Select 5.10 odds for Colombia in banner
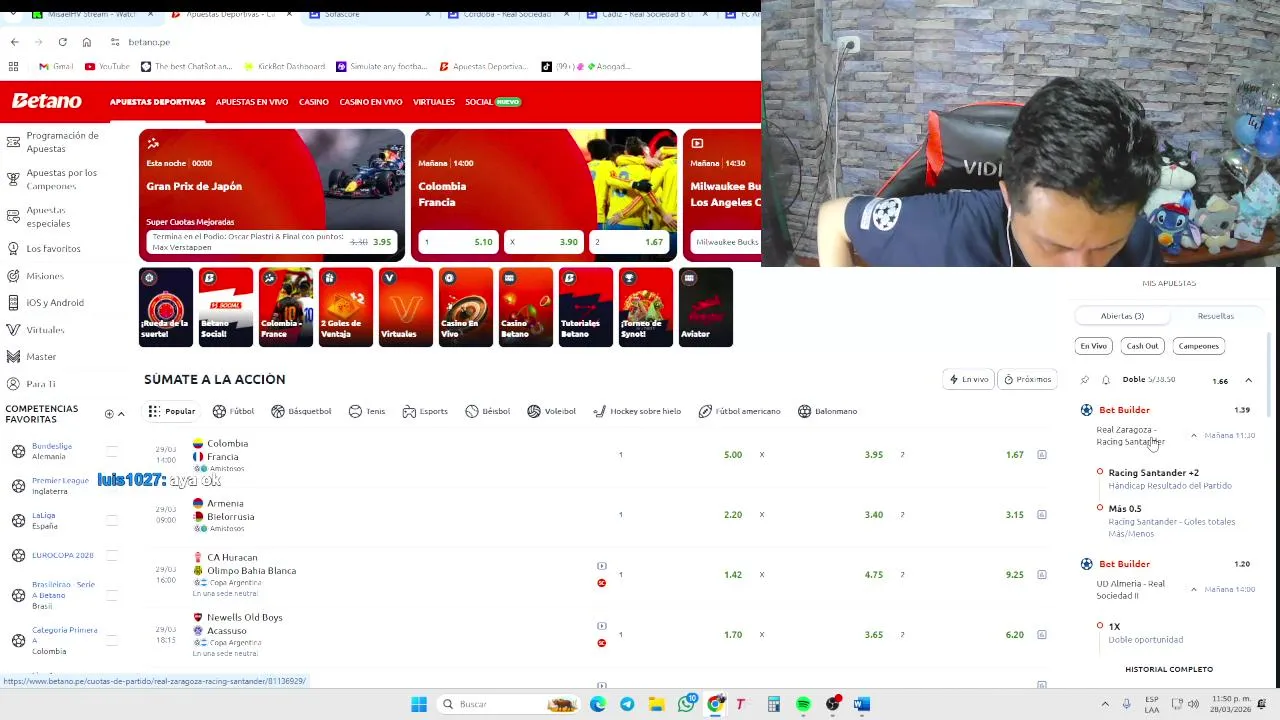 point(459,242)
